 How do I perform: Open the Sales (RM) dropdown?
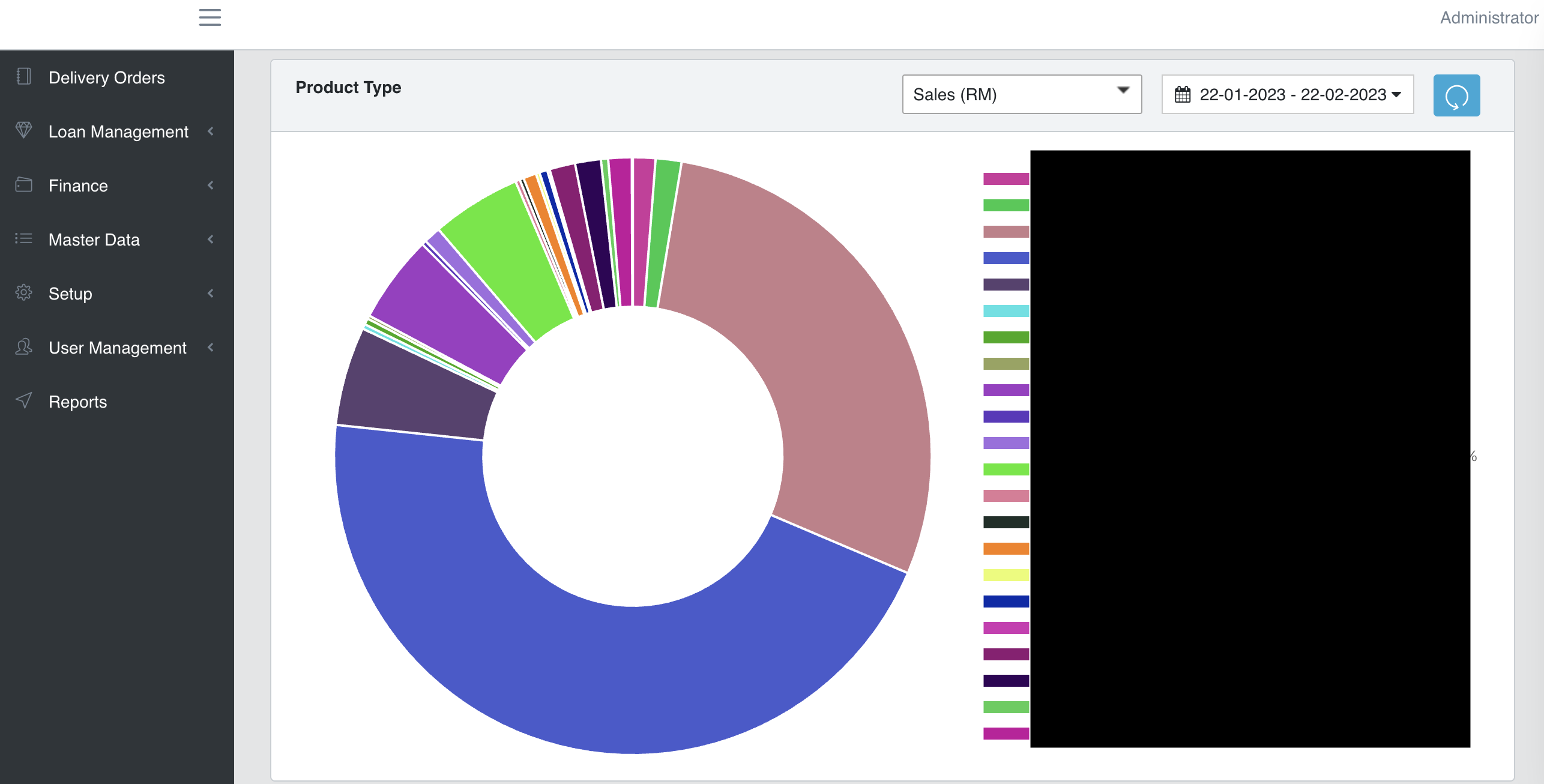(1021, 94)
